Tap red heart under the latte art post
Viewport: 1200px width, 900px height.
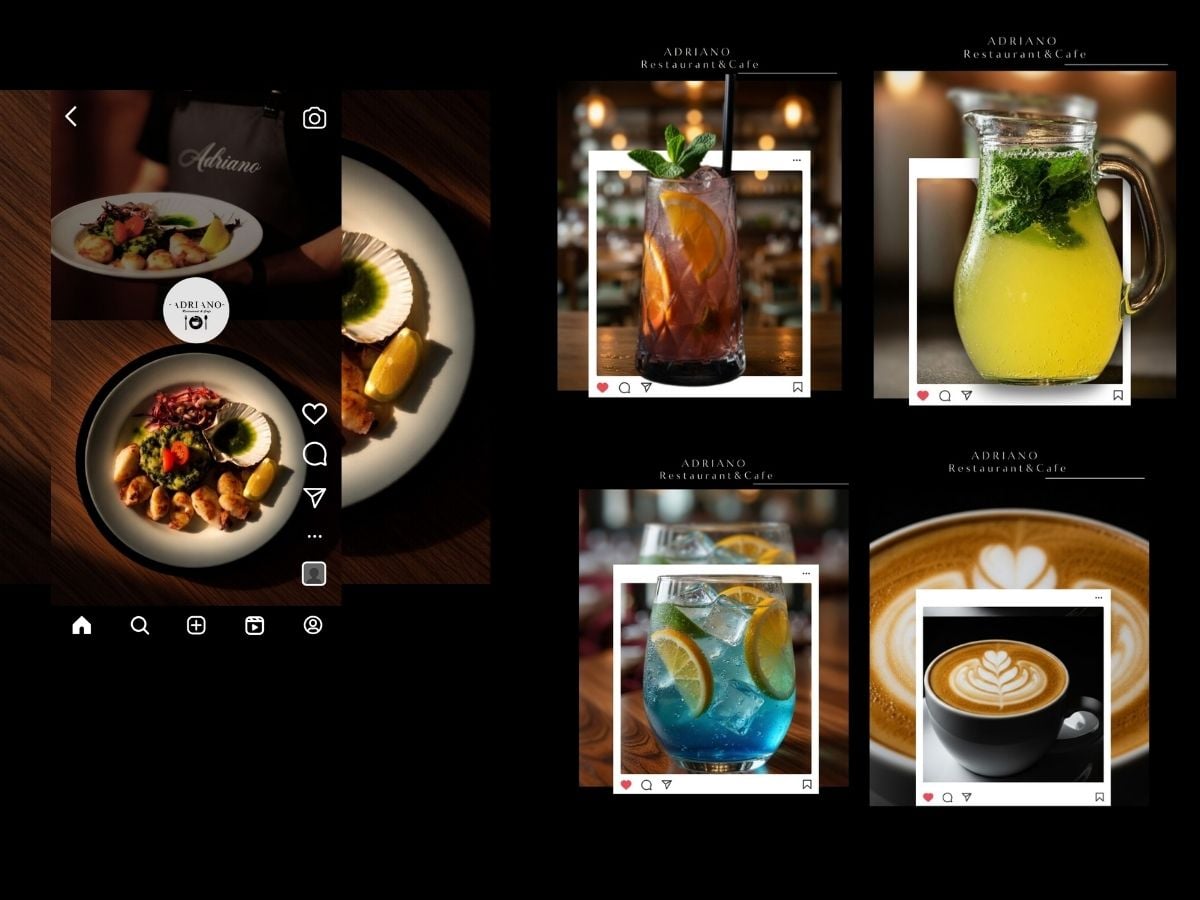coord(928,797)
